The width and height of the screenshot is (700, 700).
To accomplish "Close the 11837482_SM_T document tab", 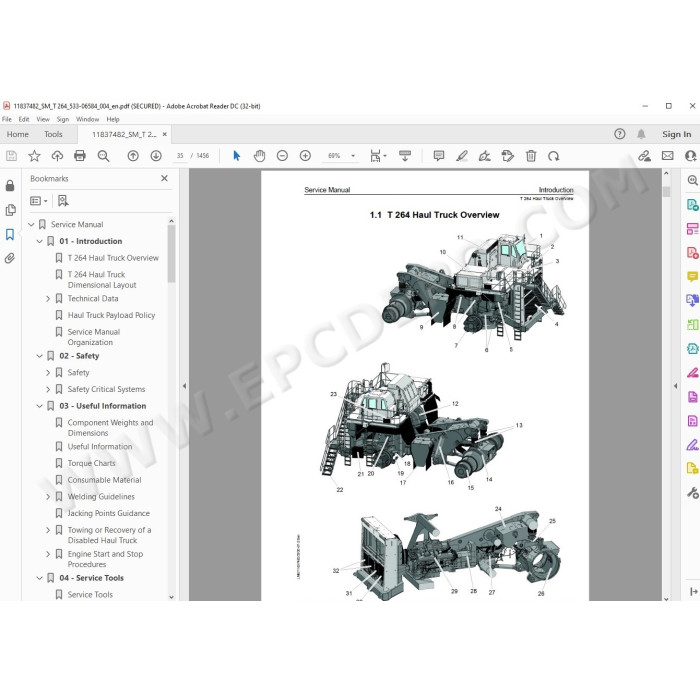I will point(165,134).
